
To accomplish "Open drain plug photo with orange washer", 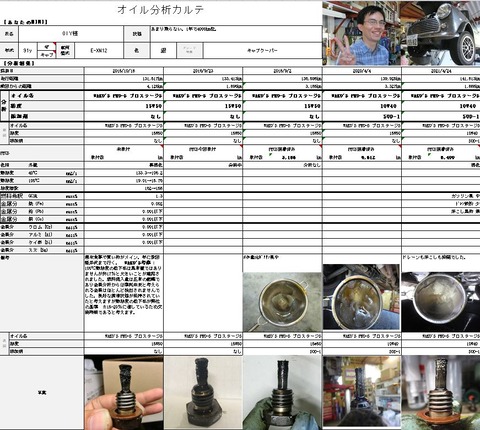I will 441,392.
